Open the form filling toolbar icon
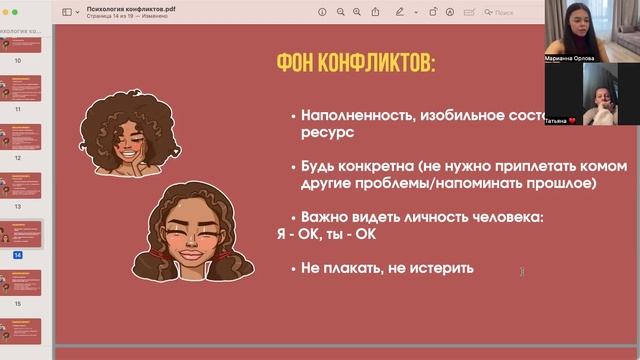This screenshot has height=360, width=640. coord(469,12)
